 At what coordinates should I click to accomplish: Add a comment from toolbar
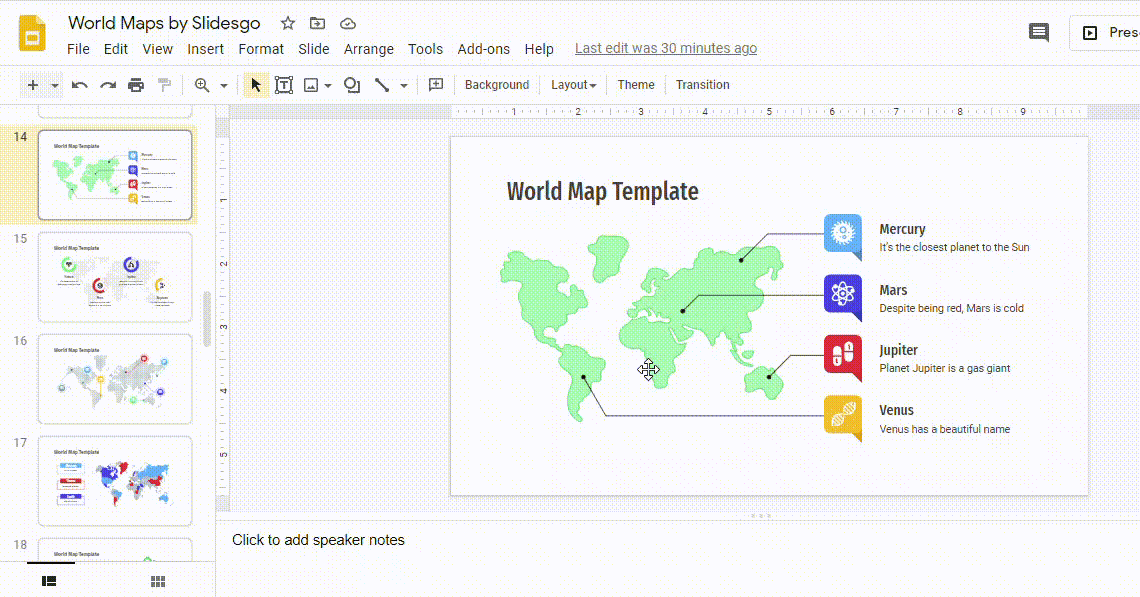[435, 85]
